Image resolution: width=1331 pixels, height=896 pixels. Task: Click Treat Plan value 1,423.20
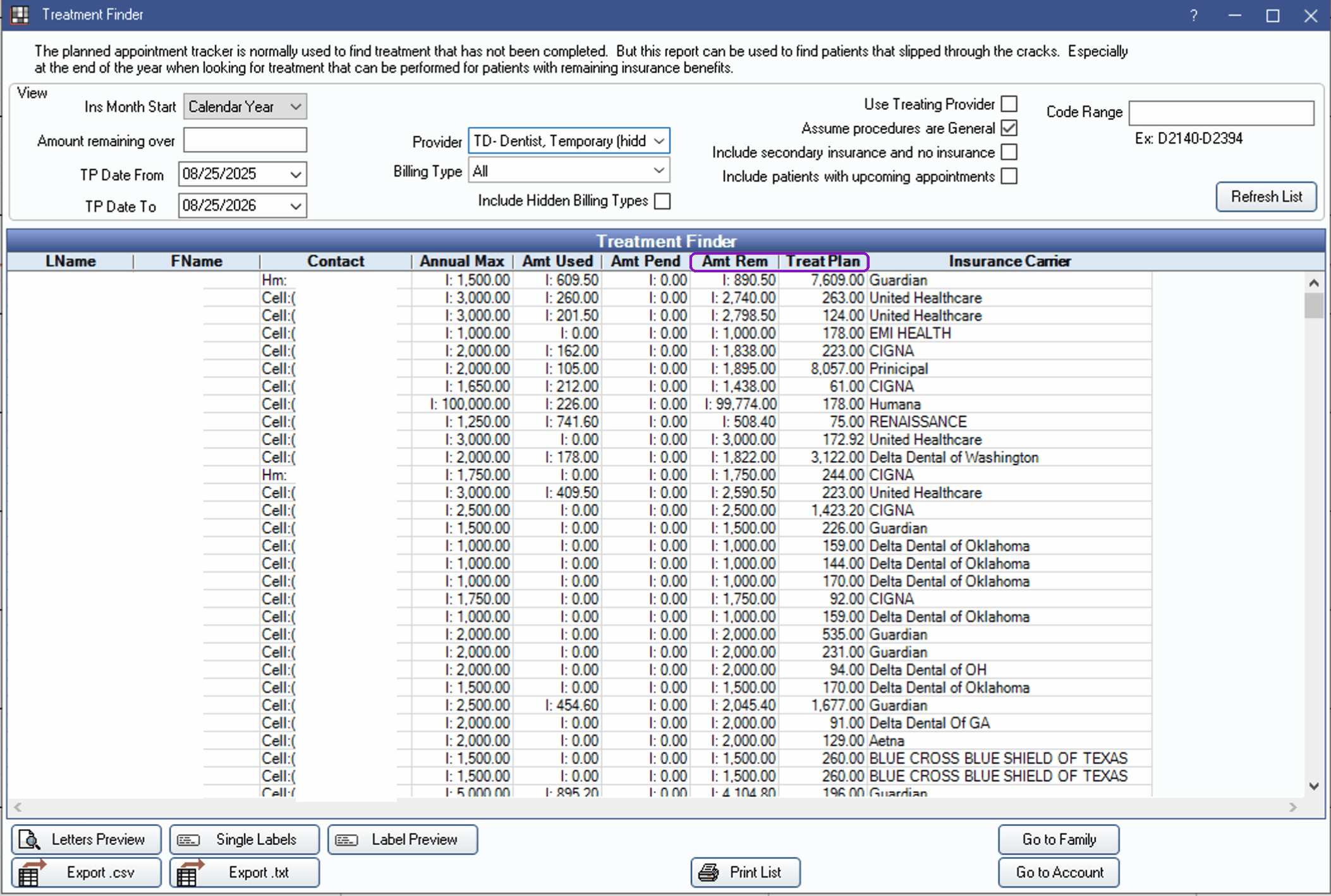(x=837, y=510)
